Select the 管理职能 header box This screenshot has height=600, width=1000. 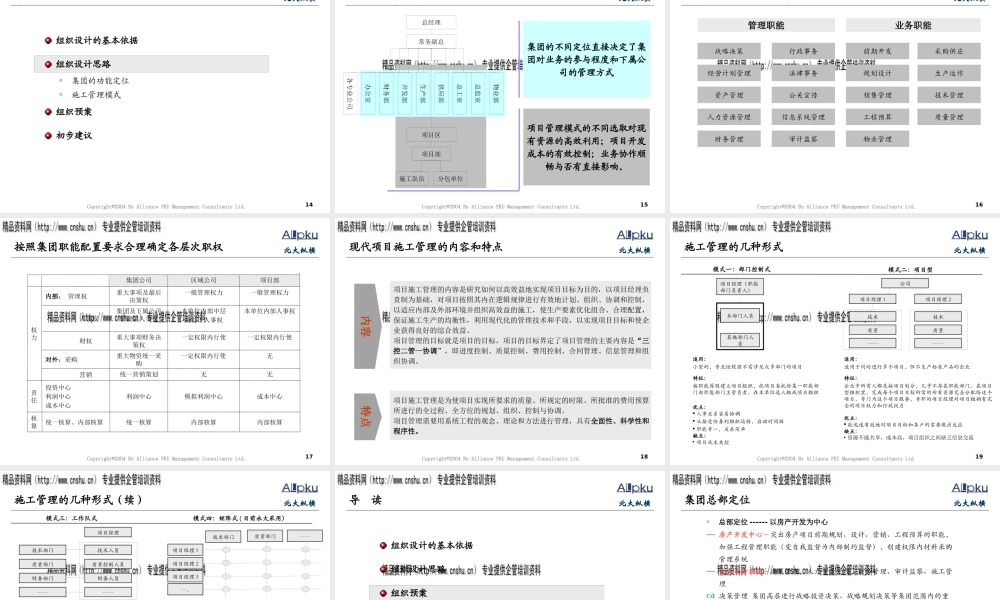point(766,25)
